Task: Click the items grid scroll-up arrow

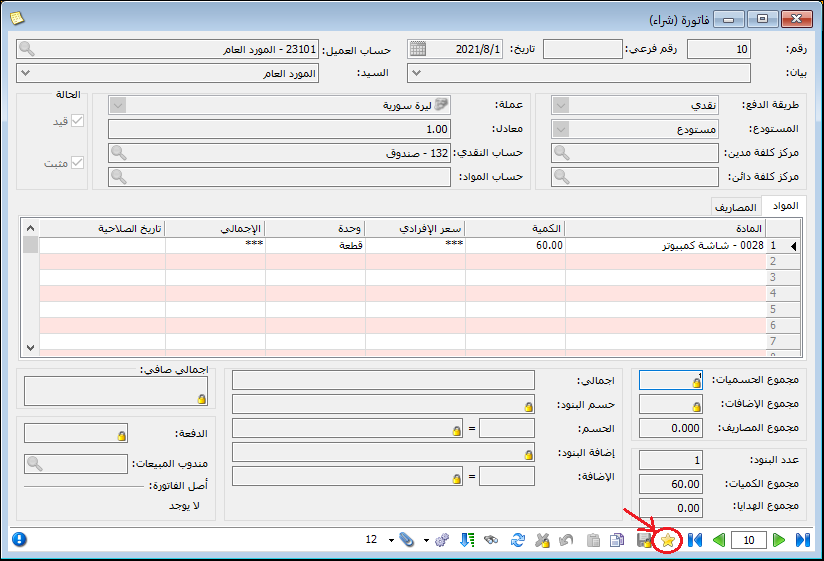Action: 30,228
